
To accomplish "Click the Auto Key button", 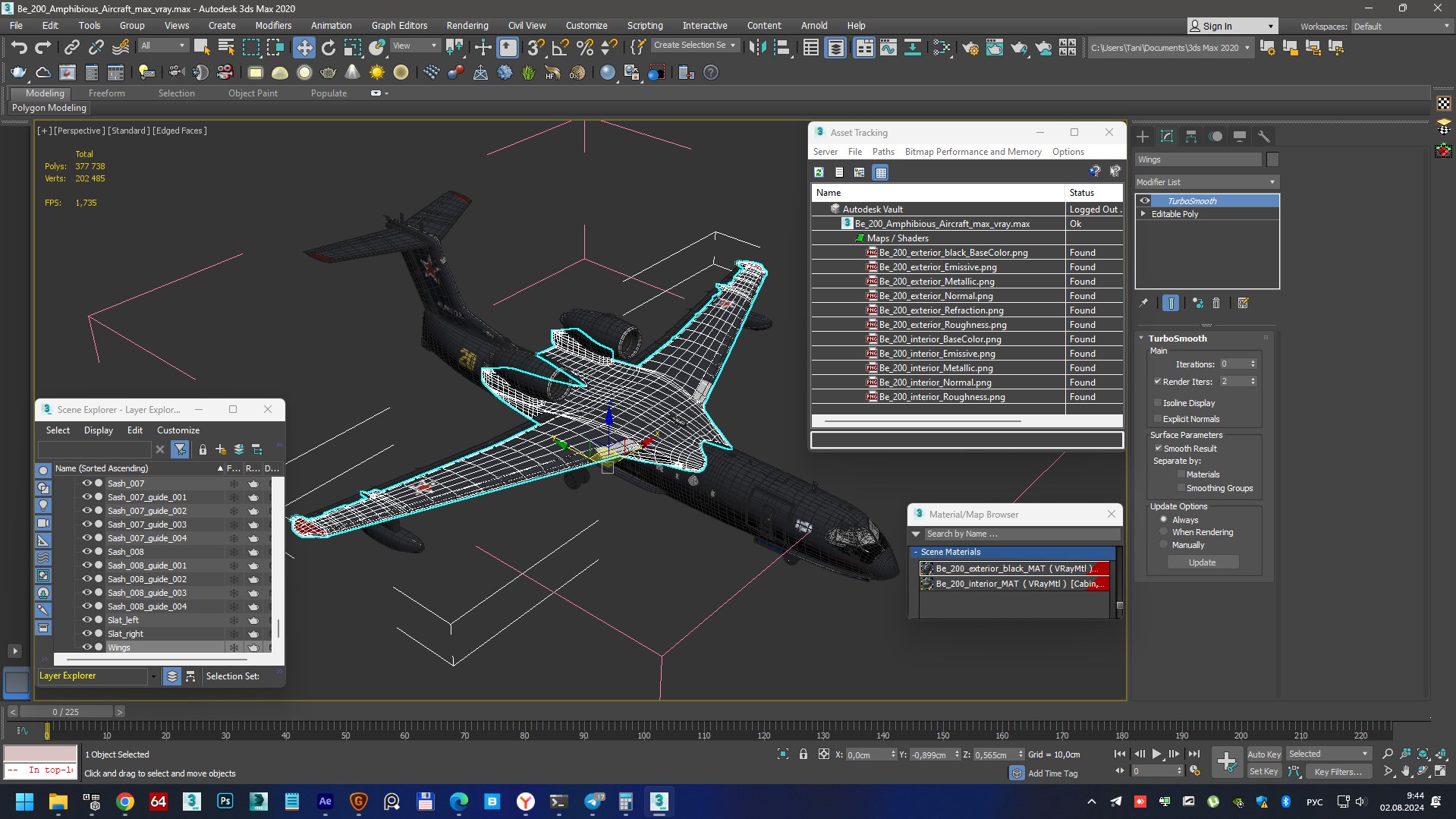I will click(1264, 754).
